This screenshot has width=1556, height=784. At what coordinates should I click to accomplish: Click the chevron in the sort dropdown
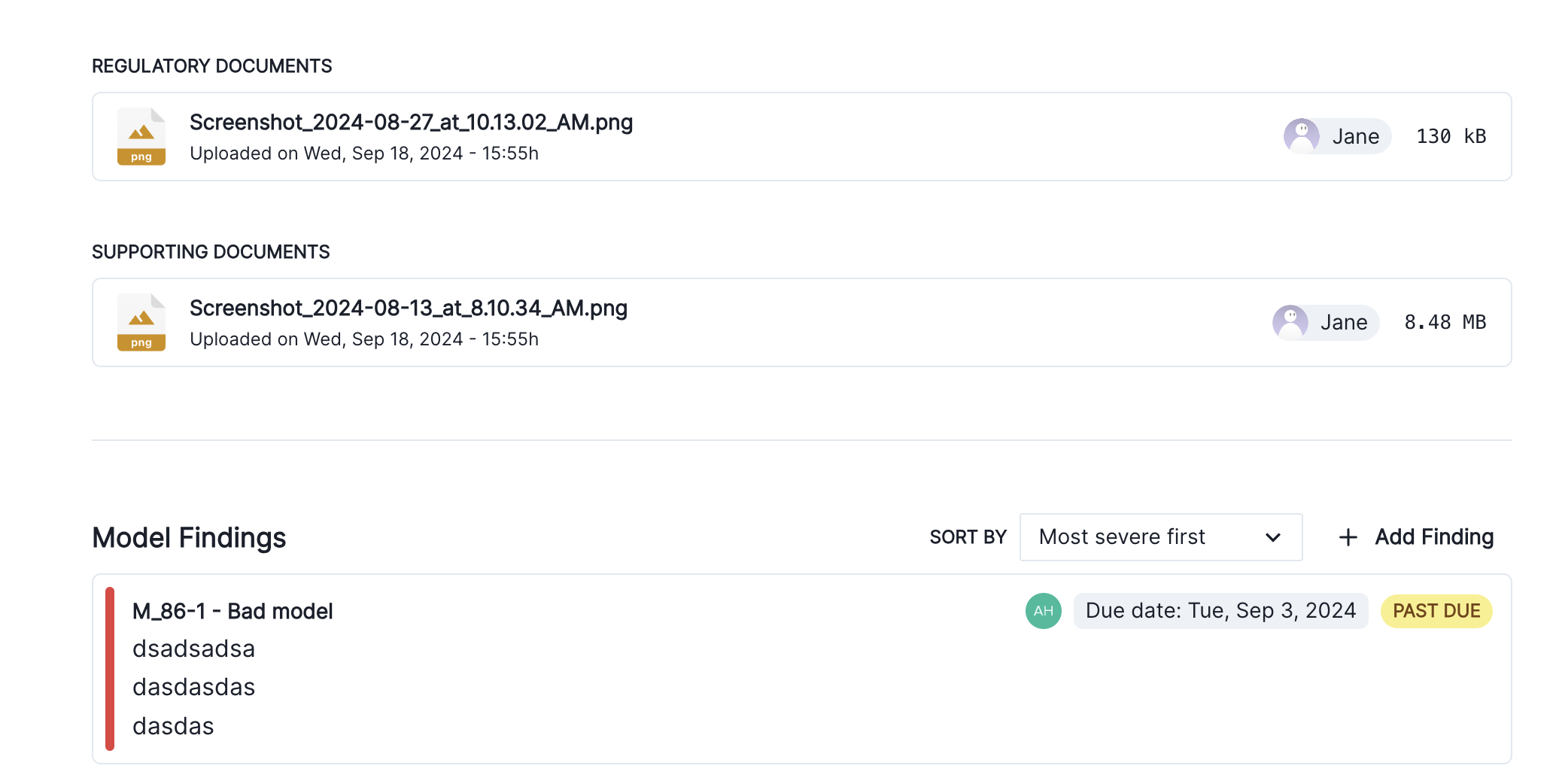pos(1272,537)
